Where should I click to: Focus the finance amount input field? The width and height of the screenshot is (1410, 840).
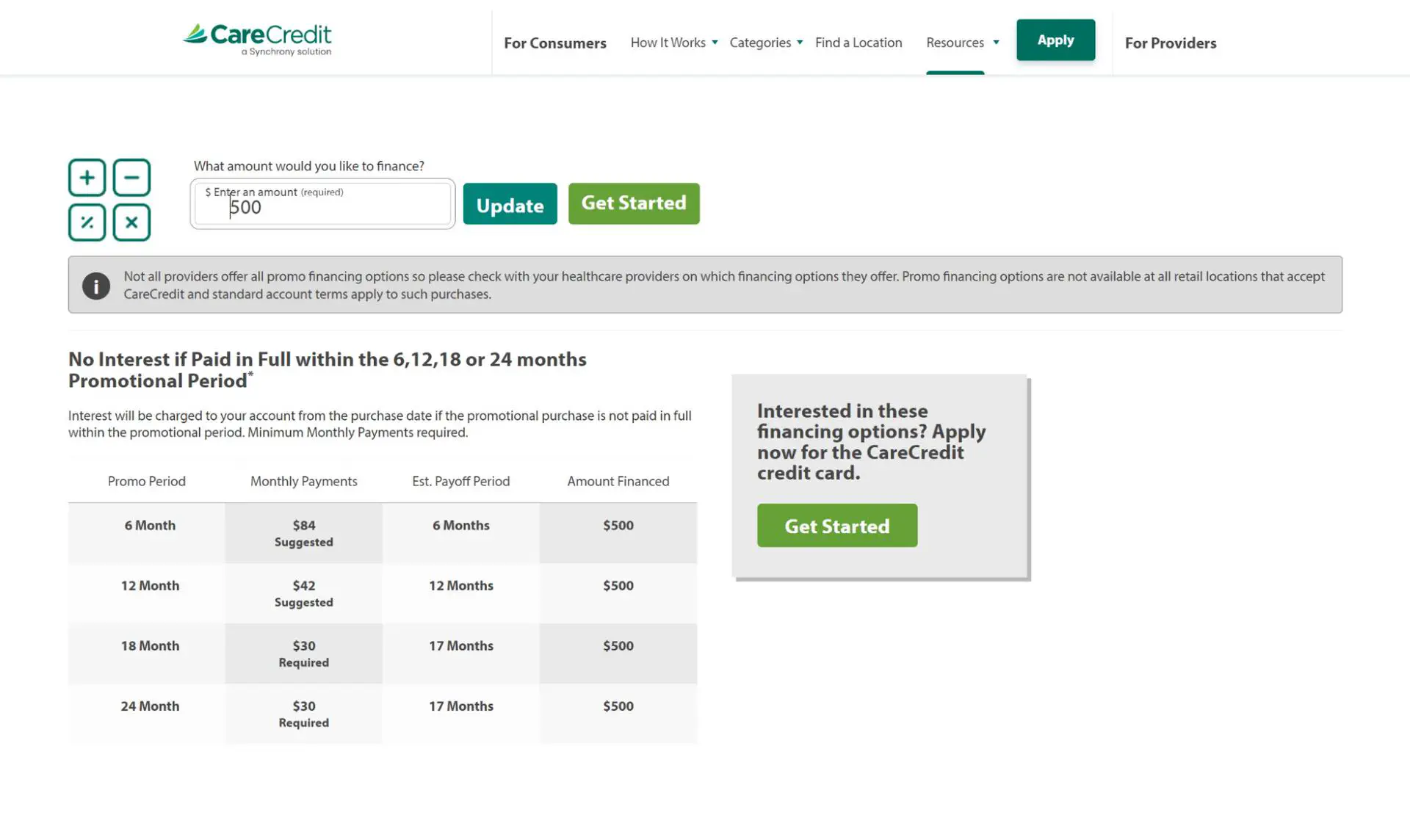click(323, 208)
